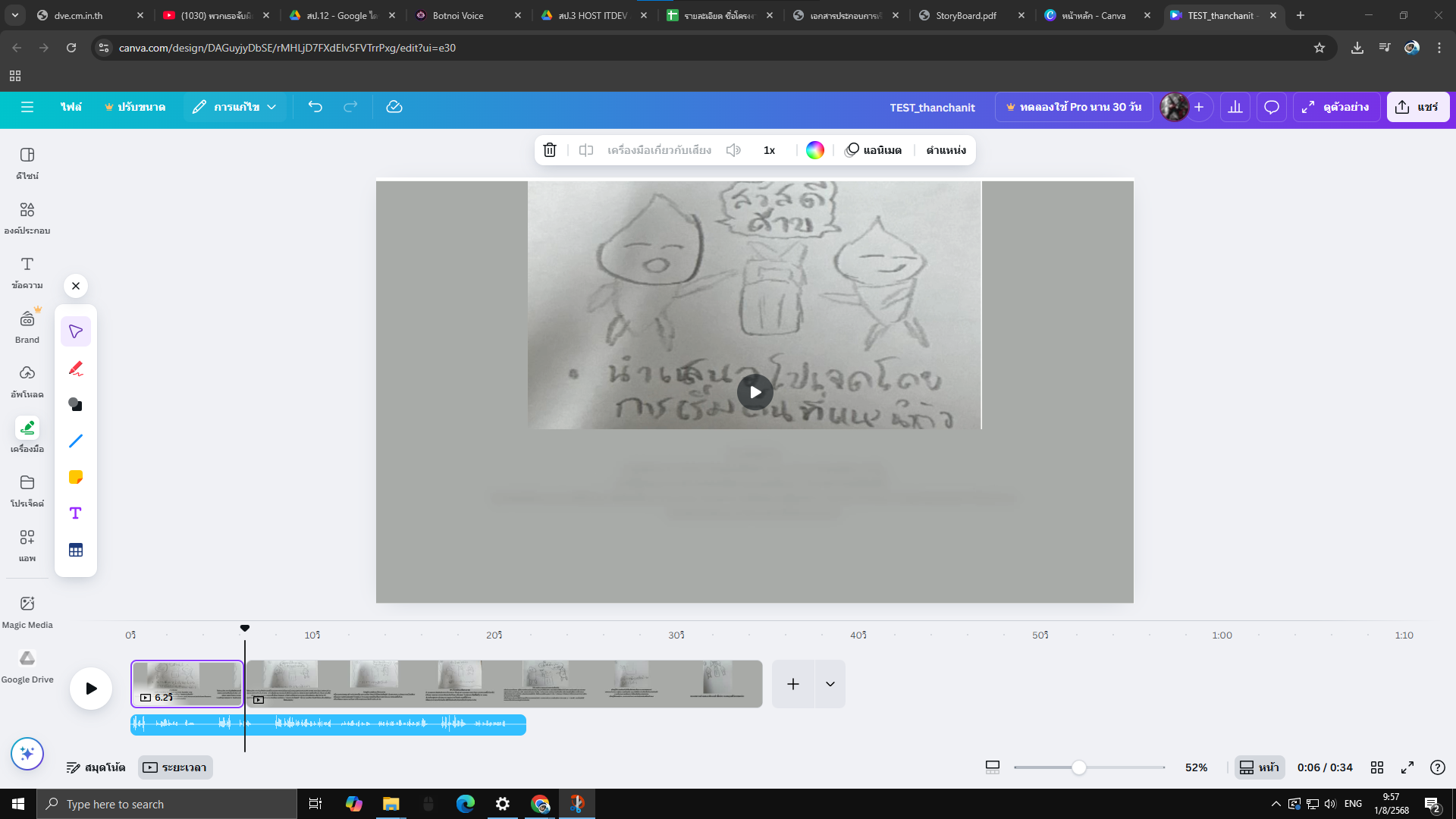Screen dimensions: 1456x819
Task: Toggle the ระยะเวลา timeline view button
Action: (175, 767)
